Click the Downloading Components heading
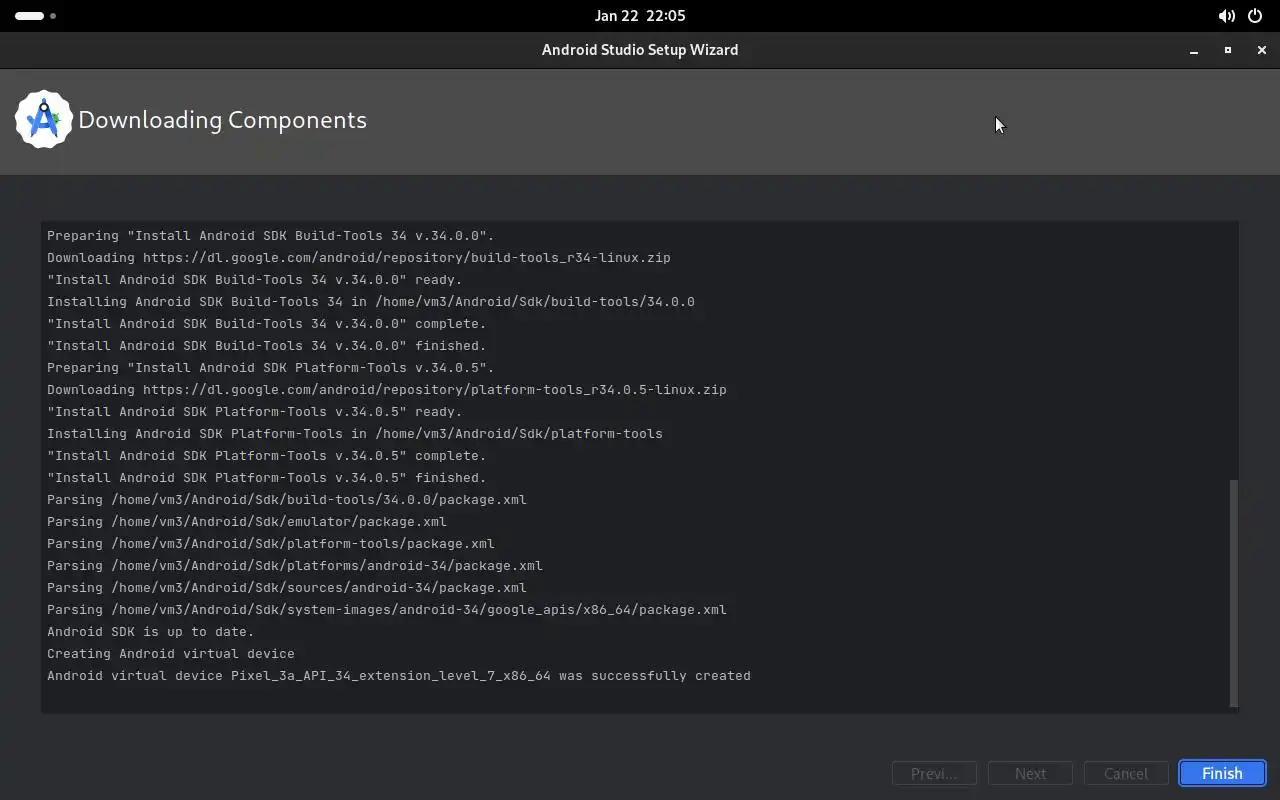The width and height of the screenshot is (1280, 800). tap(222, 120)
